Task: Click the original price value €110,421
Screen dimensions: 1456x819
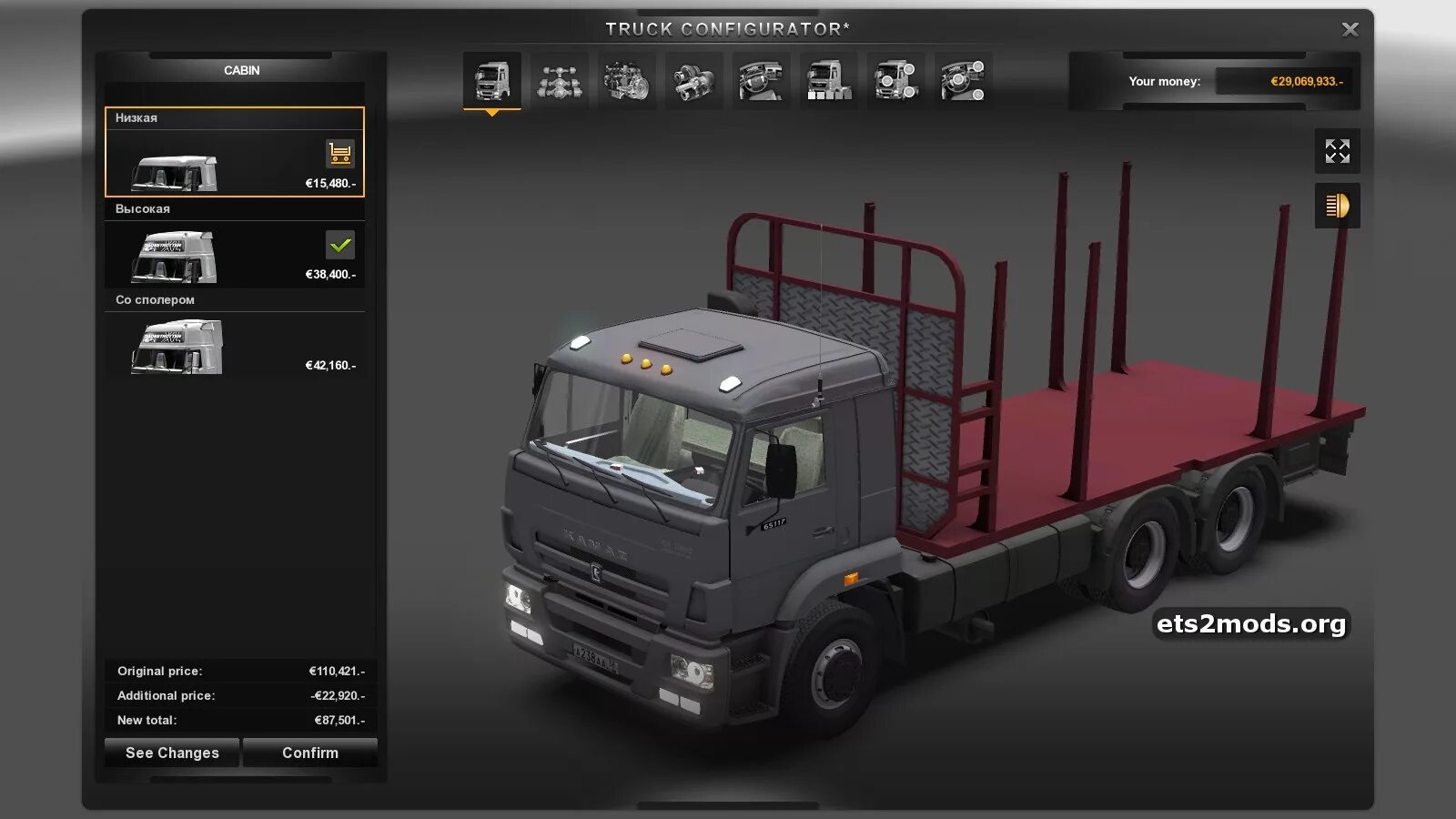Action: [337, 672]
